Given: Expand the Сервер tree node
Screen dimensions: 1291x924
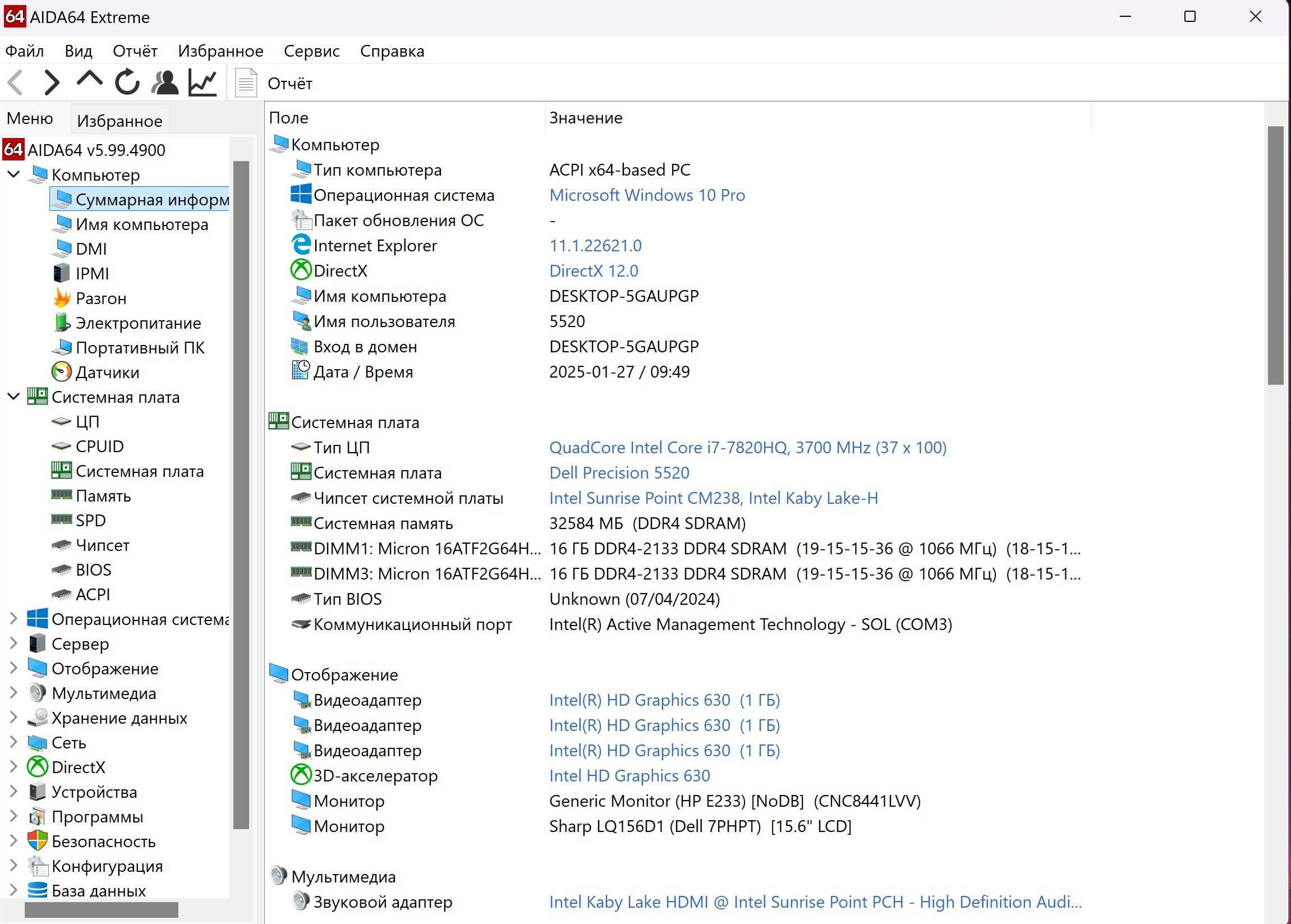Looking at the screenshot, I should pos(13,643).
